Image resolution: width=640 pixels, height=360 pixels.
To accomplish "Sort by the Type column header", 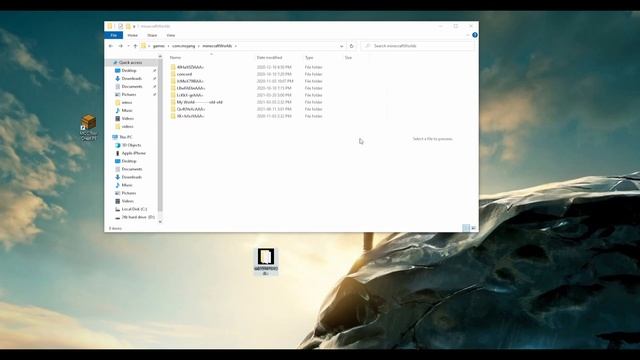I will coord(309,58).
